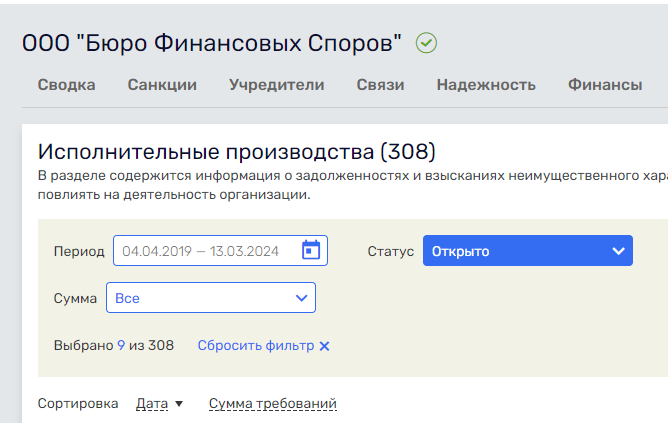Click the Исполнительные производства (308) heading
This screenshot has width=668, height=423.
(x=236, y=152)
